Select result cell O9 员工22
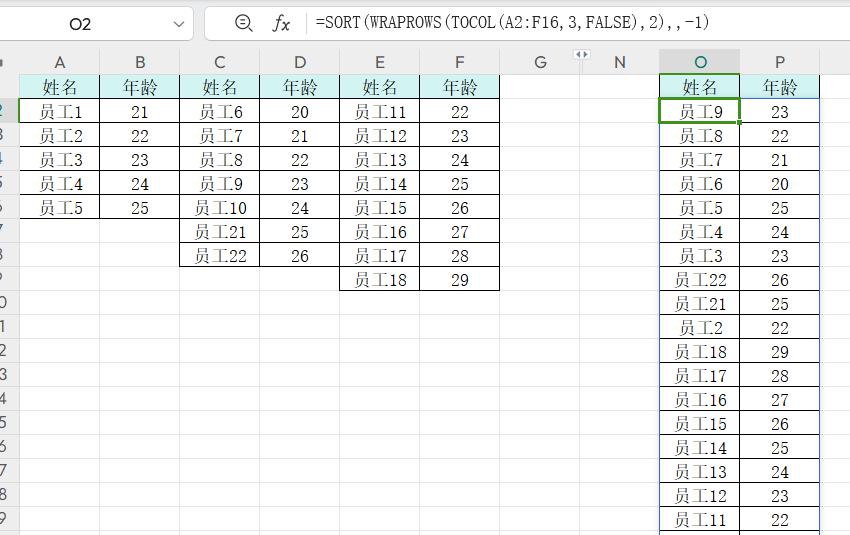Image resolution: width=850 pixels, height=535 pixels. (700, 279)
